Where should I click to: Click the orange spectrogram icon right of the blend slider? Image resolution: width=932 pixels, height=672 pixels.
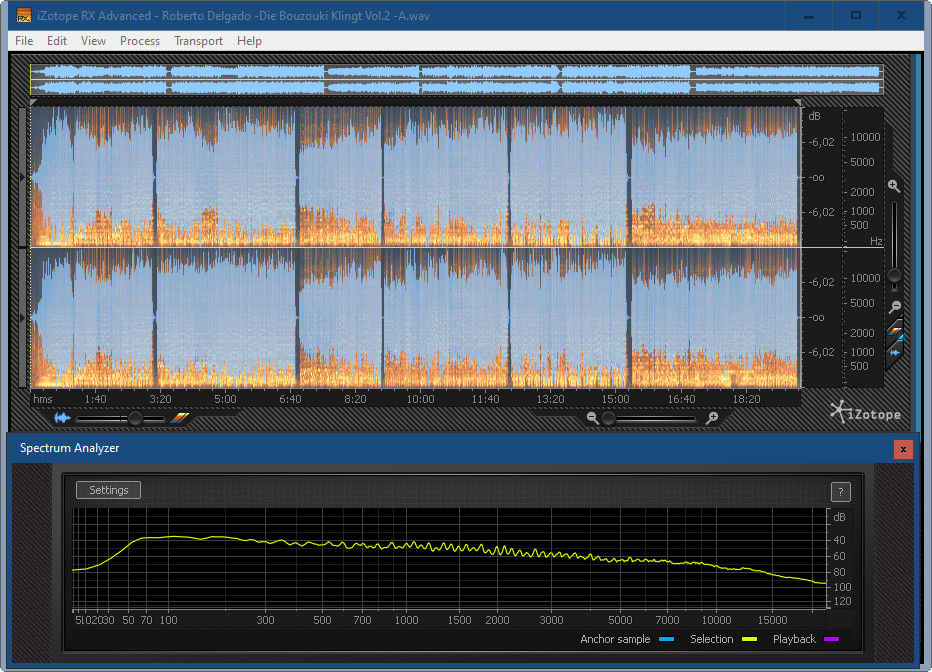pyautogui.click(x=180, y=418)
